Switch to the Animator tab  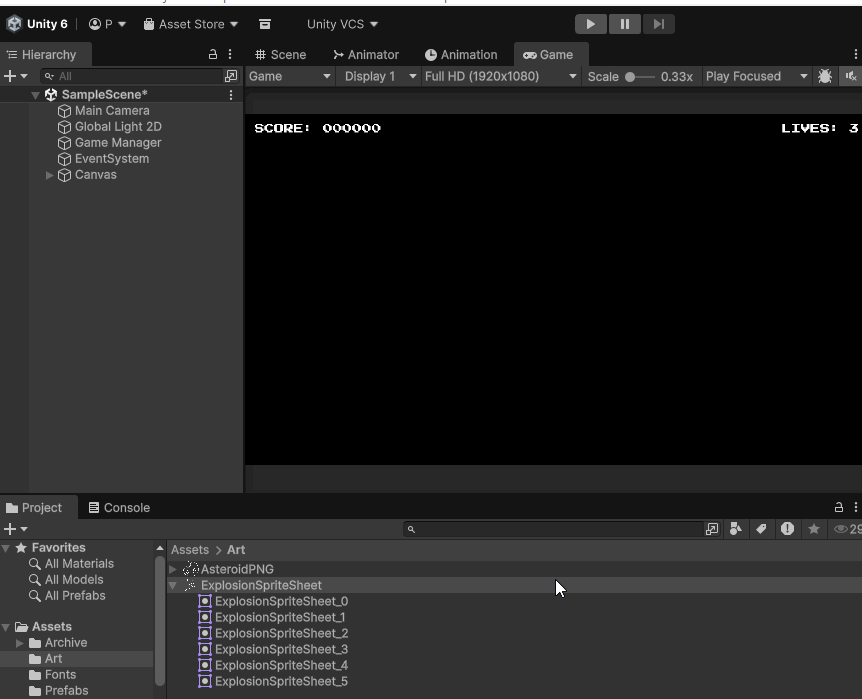pyautogui.click(x=366, y=55)
